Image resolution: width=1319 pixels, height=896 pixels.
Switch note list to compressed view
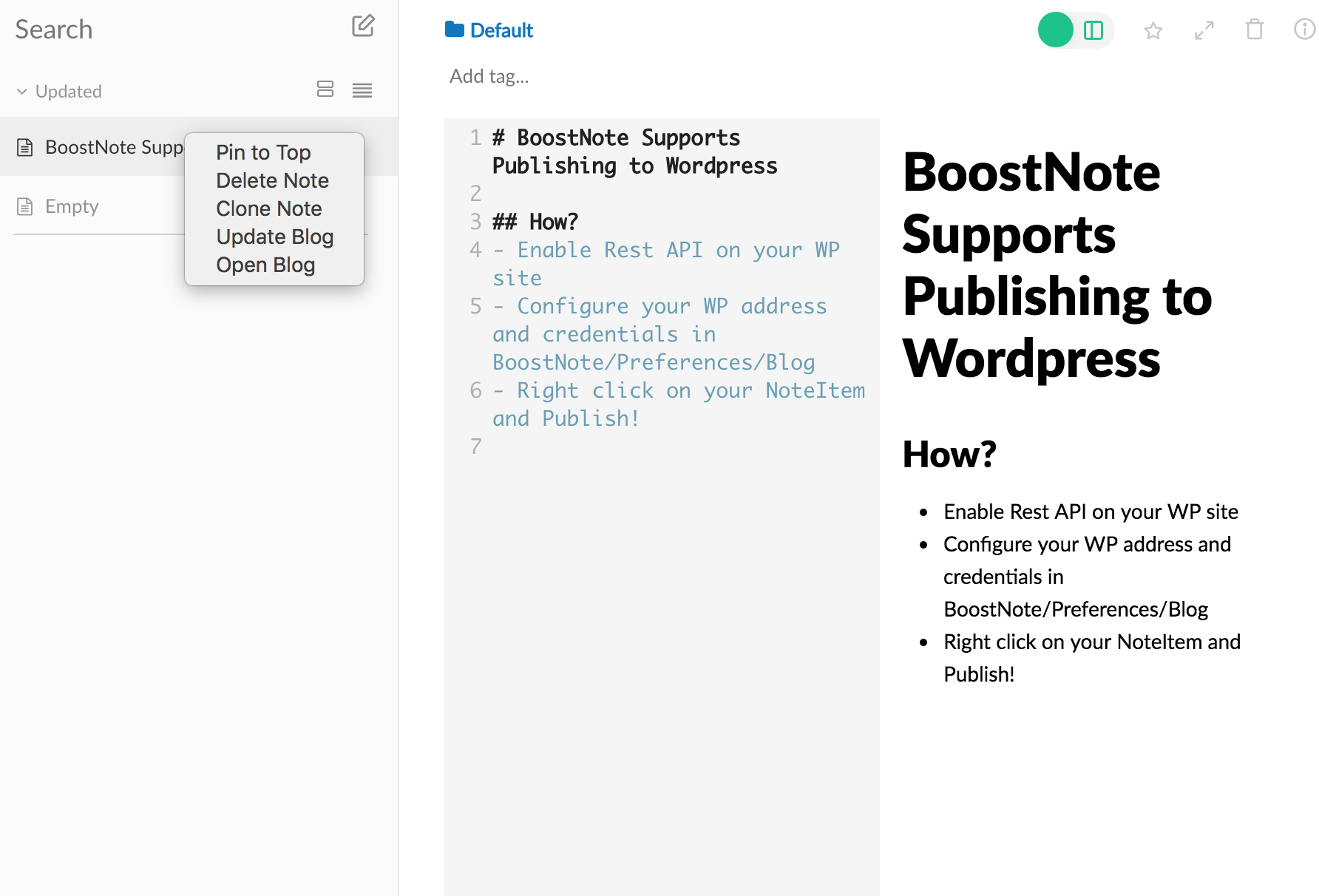click(x=362, y=90)
